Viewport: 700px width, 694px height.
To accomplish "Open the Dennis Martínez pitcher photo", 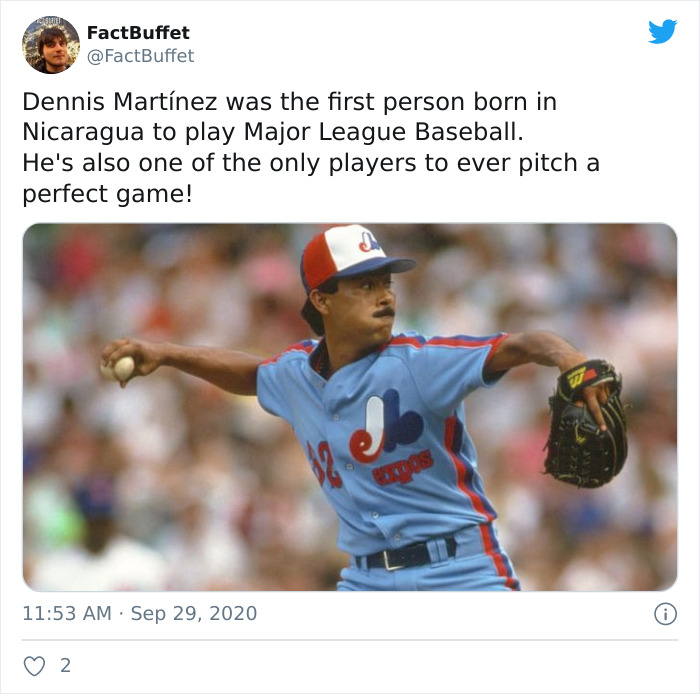I will 350,407.
